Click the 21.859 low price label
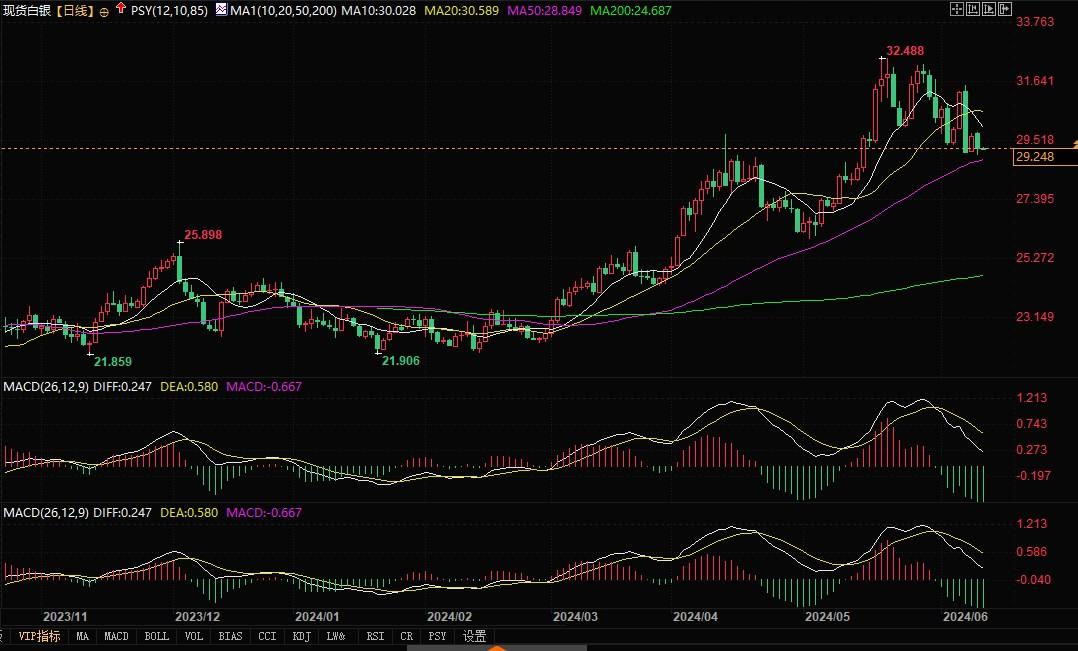Image resolution: width=1078 pixels, height=651 pixels. point(113,362)
